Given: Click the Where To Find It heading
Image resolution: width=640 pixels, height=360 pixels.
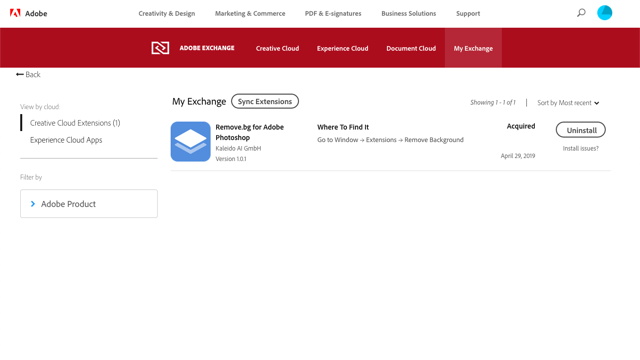Looking at the screenshot, I should pos(343,127).
